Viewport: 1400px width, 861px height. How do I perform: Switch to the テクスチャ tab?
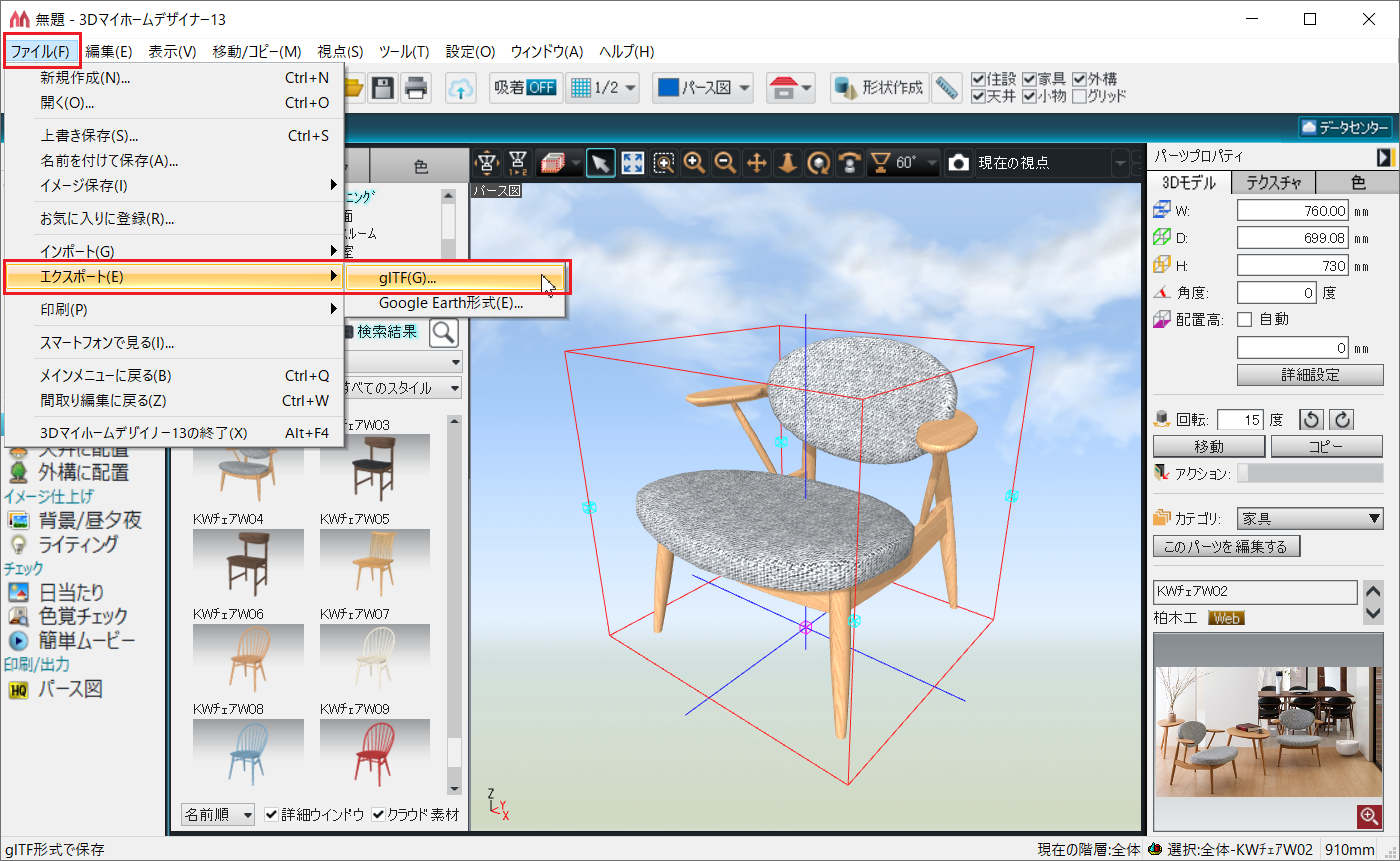(1273, 183)
